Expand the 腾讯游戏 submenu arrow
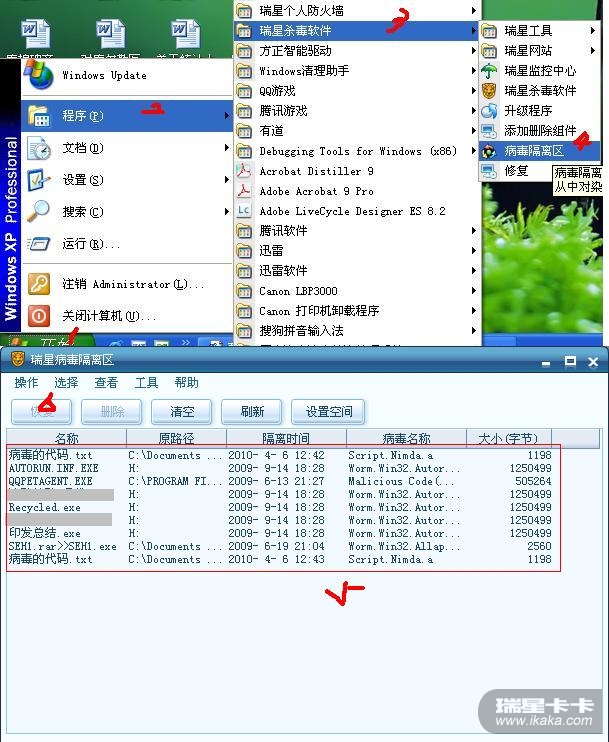The width and height of the screenshot is (609, 742). [x=473, y=111]
